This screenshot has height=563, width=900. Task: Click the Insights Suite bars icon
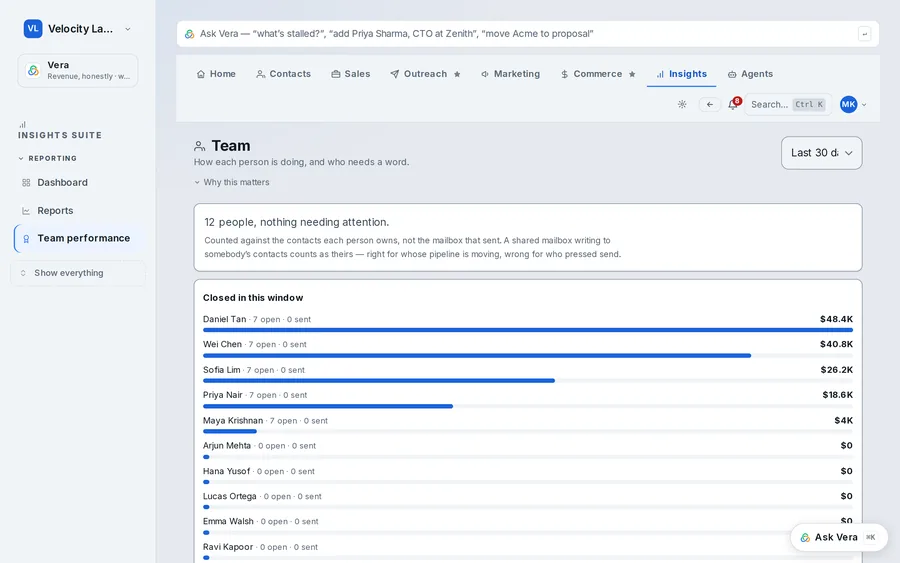pos(22,125)
